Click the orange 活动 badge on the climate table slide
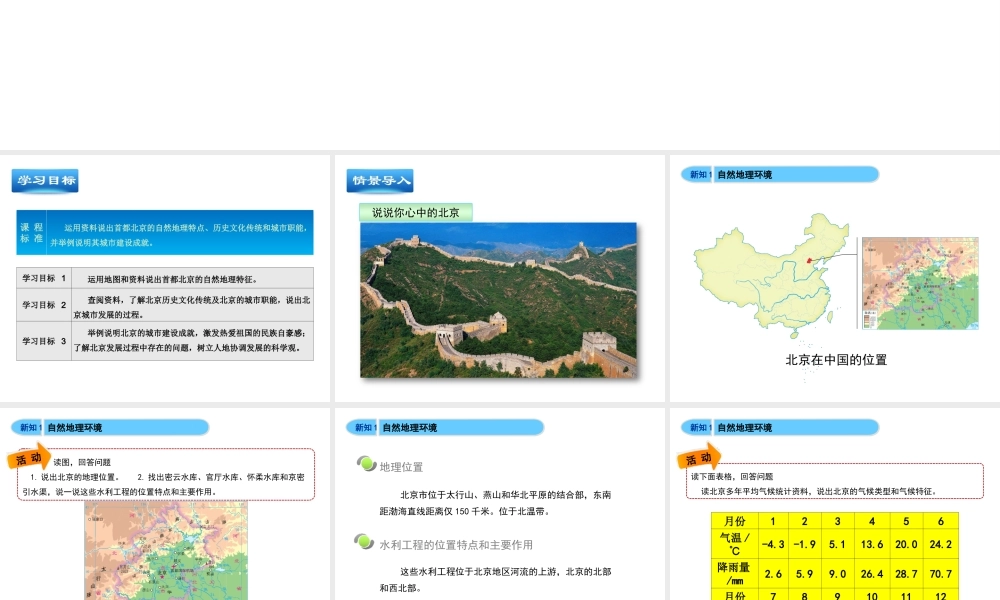The image size is (1000, 600). pos(698,457)
